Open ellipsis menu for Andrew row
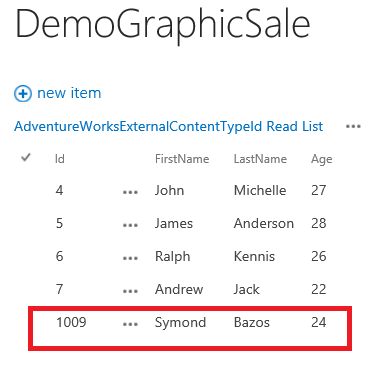 coord(130,291)
